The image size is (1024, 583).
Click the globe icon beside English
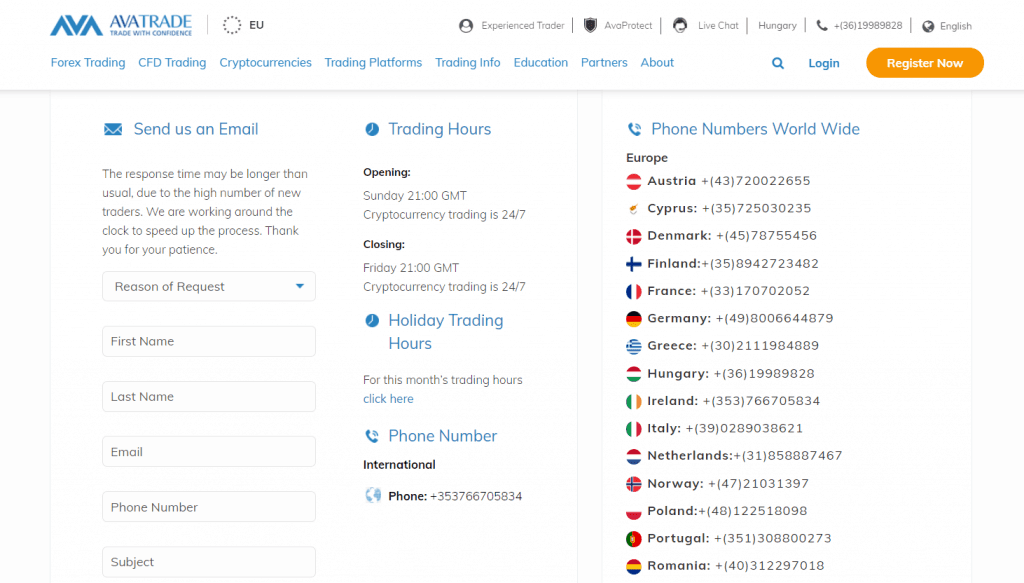click(928, 27)
